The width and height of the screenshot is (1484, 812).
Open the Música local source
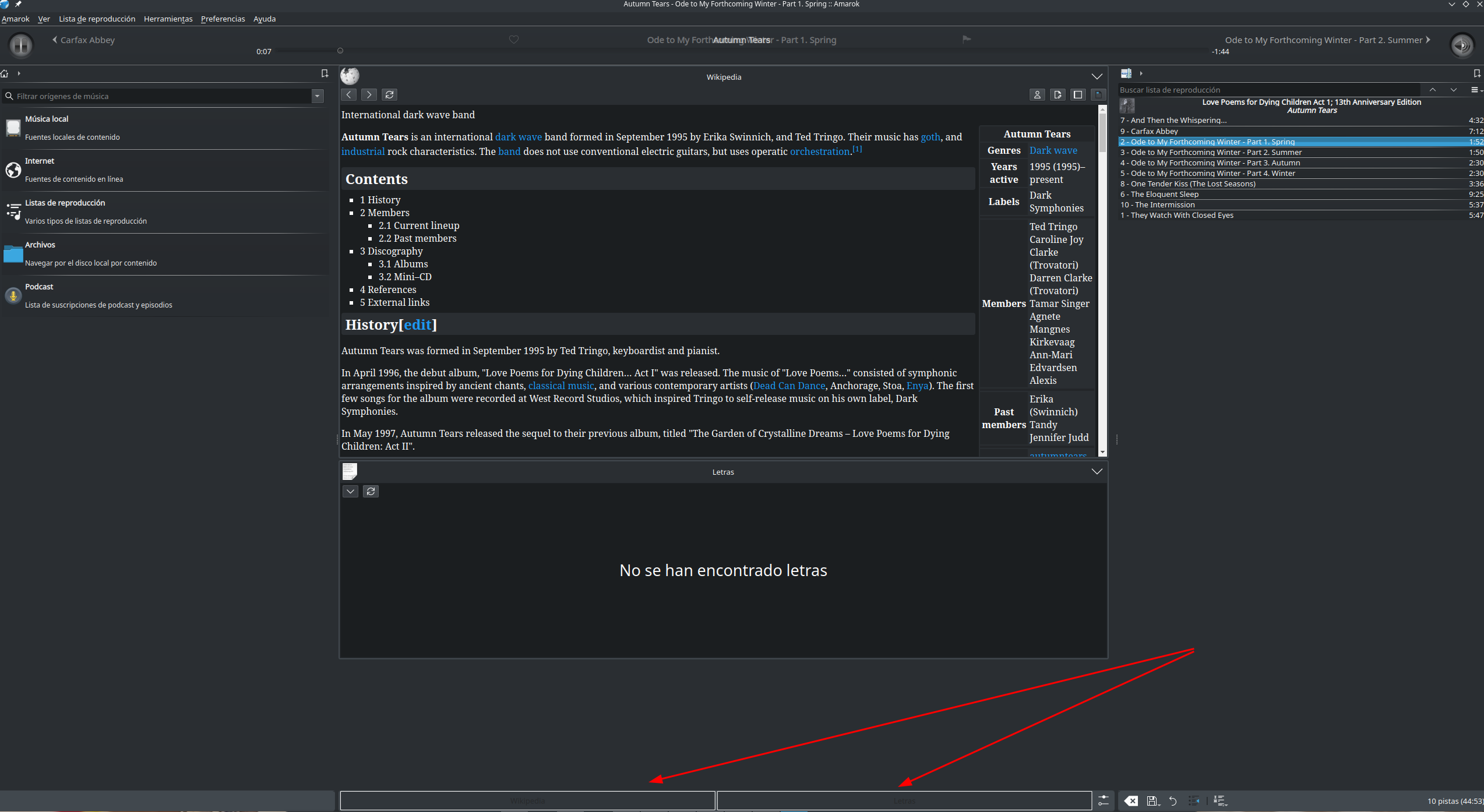coord(165,128)
